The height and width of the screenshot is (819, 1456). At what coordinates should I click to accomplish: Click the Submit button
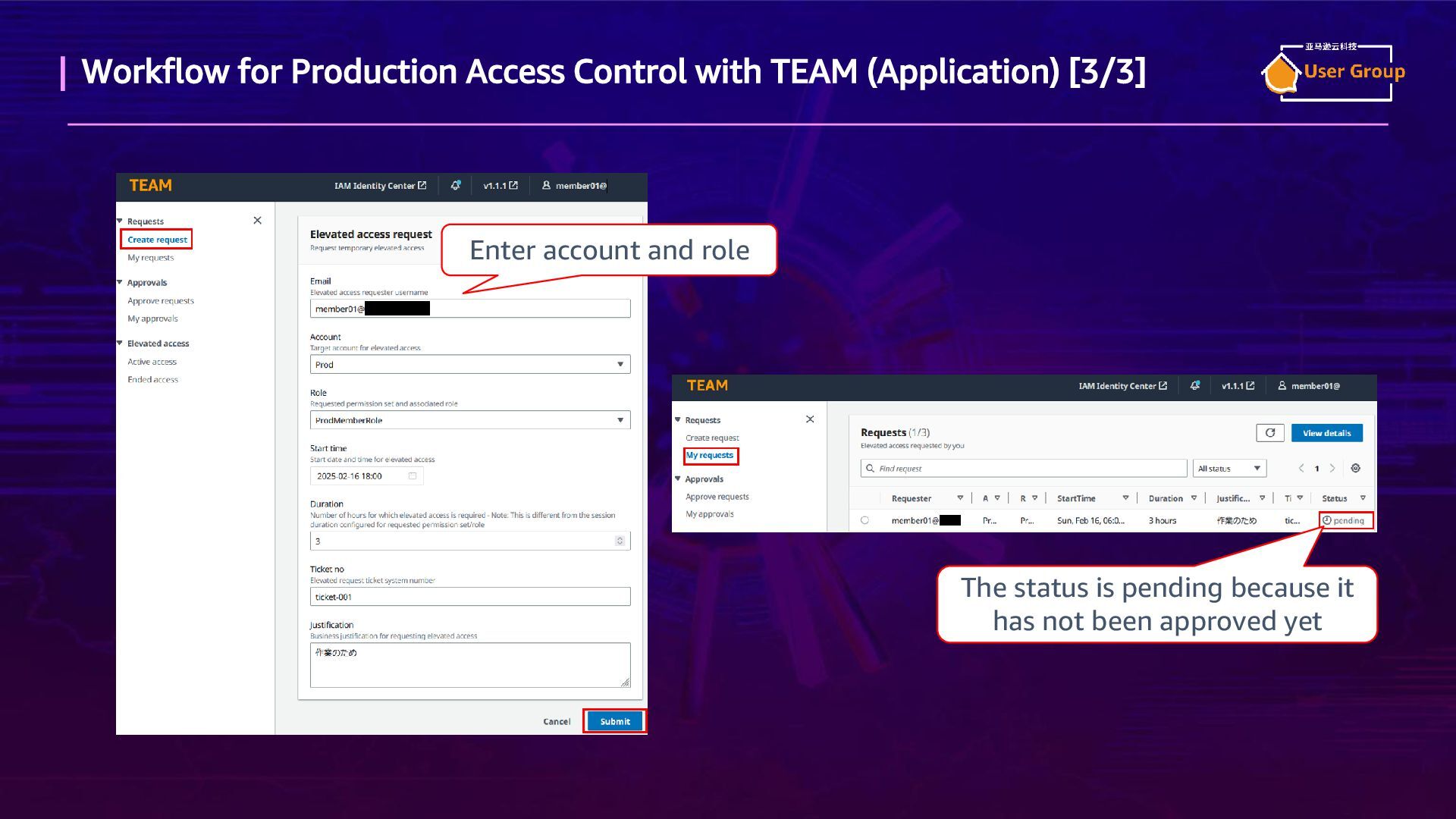(x=614, y=721)
